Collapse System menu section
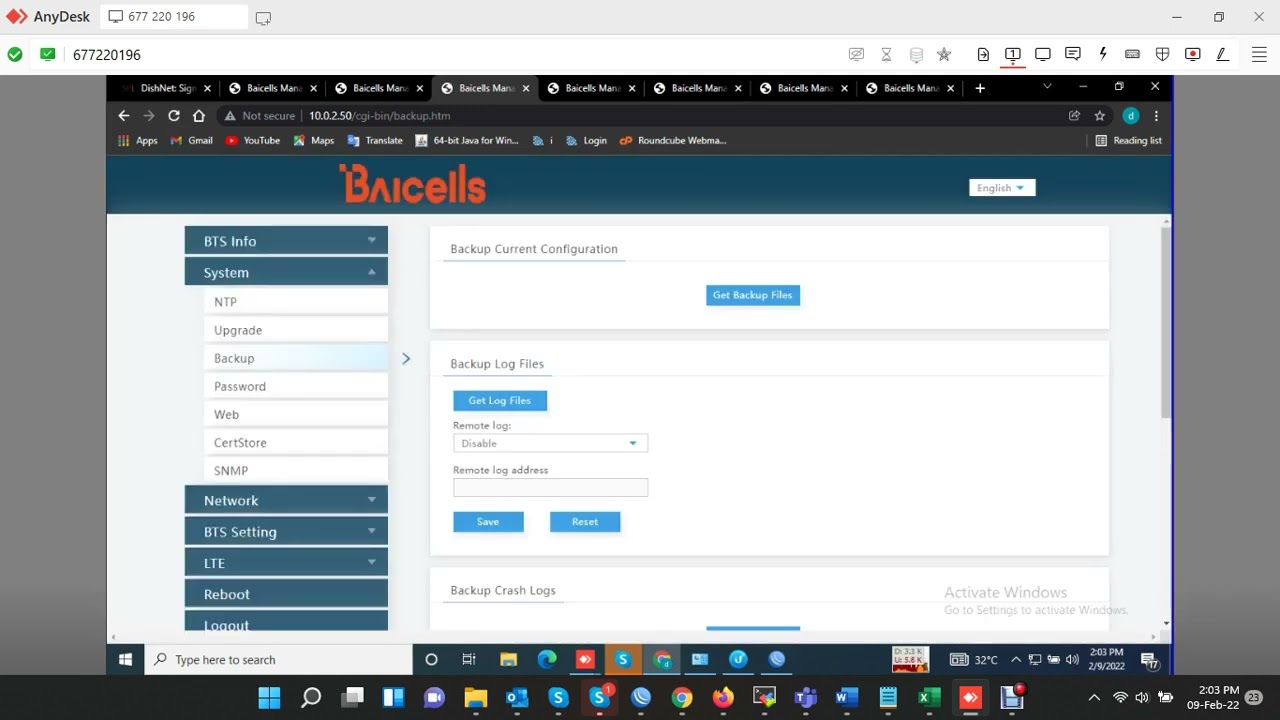Viewport: 1280px width, 720px height. [x=286, y=272]
